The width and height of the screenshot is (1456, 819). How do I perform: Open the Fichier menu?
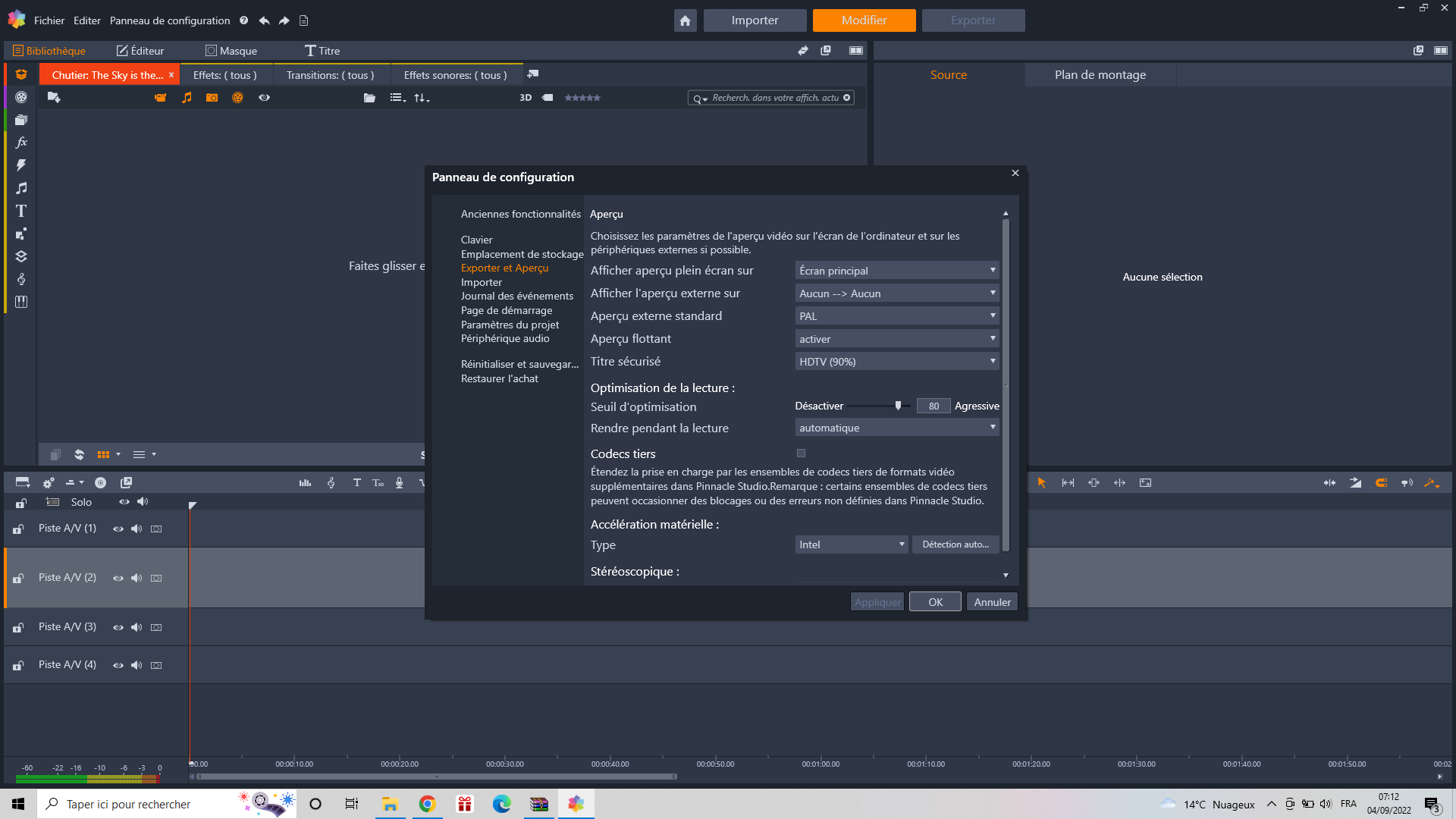(49, 20)
